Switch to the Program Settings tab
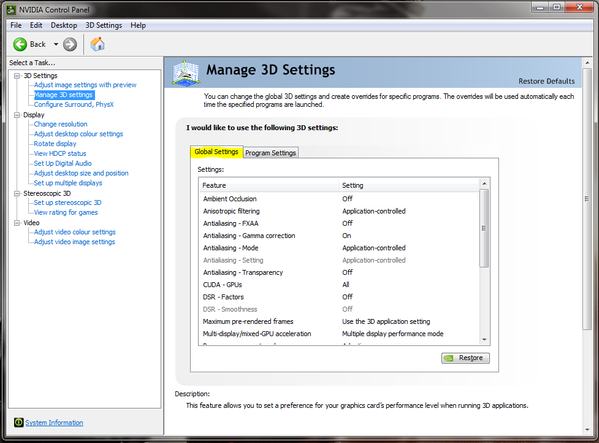This screenshot has height=443, width=599. coord(270,153)
